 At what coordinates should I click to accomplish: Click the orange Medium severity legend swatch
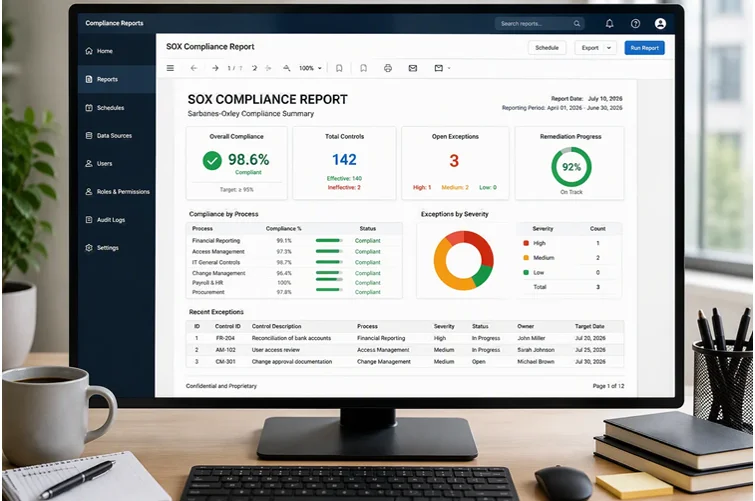coord(526,258)
